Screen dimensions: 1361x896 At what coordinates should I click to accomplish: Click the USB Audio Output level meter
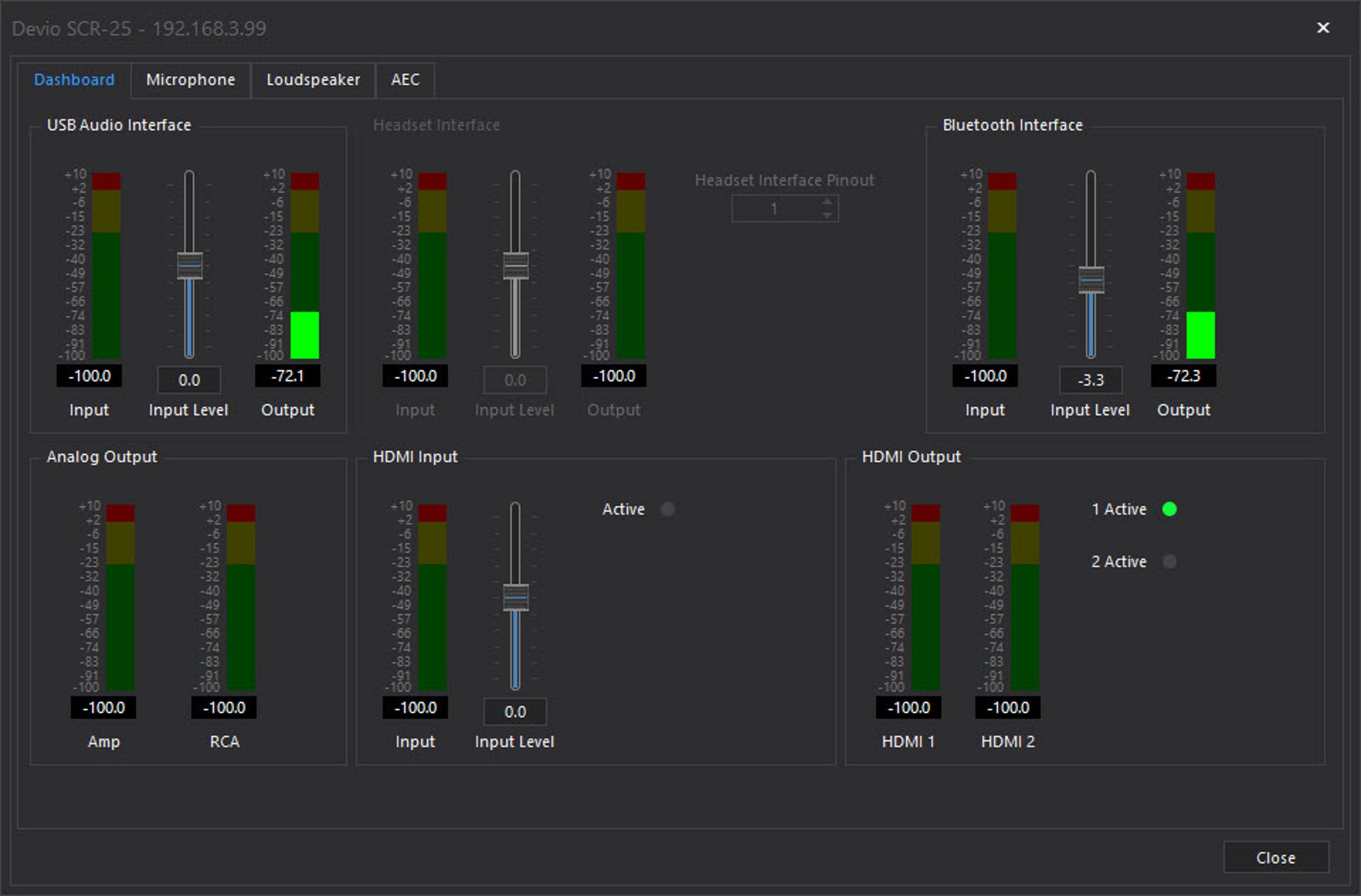(305, 266)
